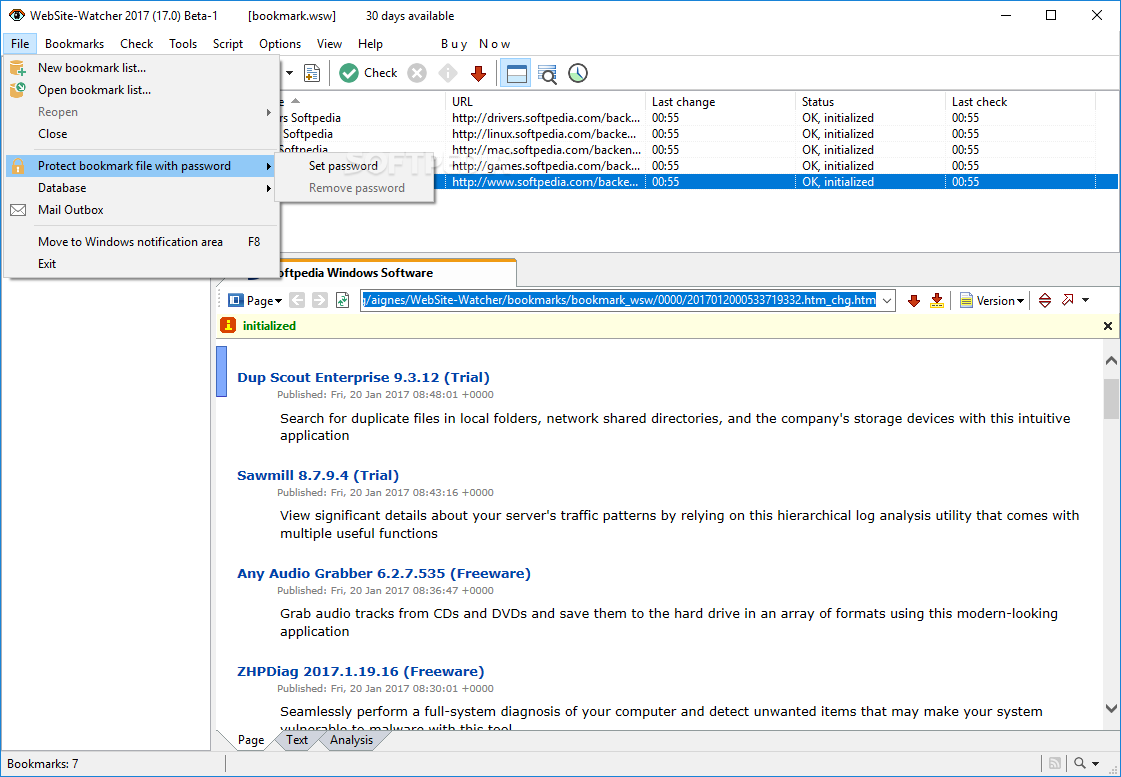Screen dimensions: 1121x777
Task: Open the Options menu
Action: [280, 44]
